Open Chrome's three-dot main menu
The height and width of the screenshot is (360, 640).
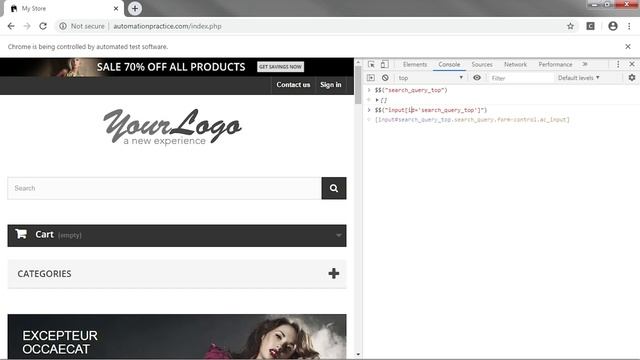click(x=629, y=26)
